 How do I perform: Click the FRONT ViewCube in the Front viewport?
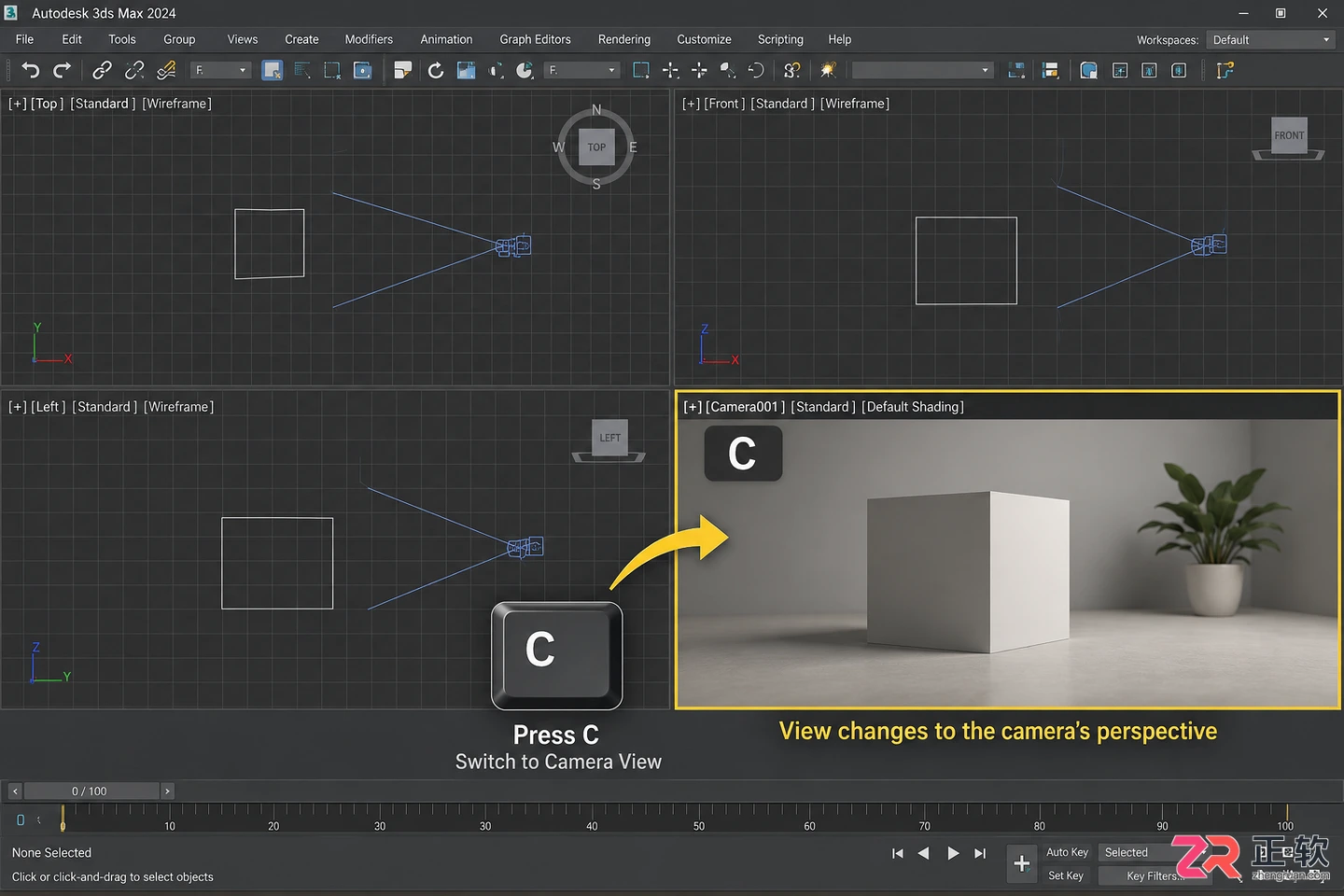click(x=1289, y=135)
